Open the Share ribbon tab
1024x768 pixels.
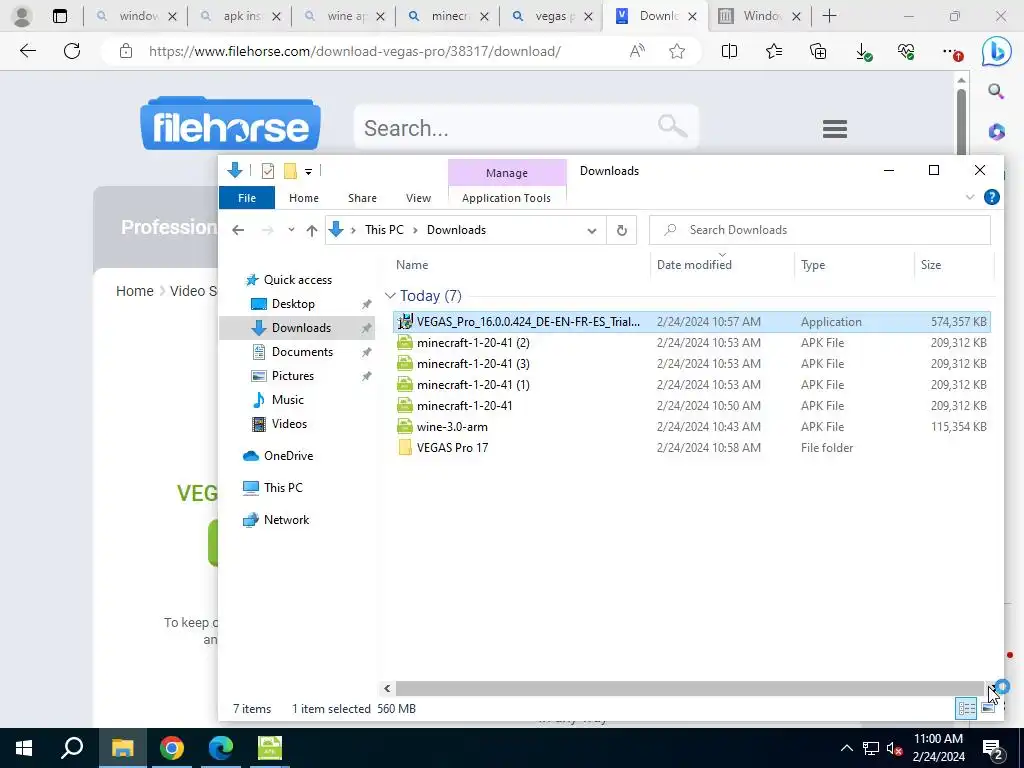(362, 198)
